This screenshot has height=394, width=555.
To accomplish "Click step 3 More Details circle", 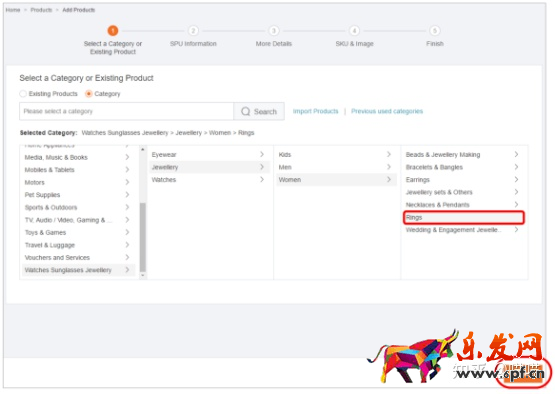I will [274, 31].
